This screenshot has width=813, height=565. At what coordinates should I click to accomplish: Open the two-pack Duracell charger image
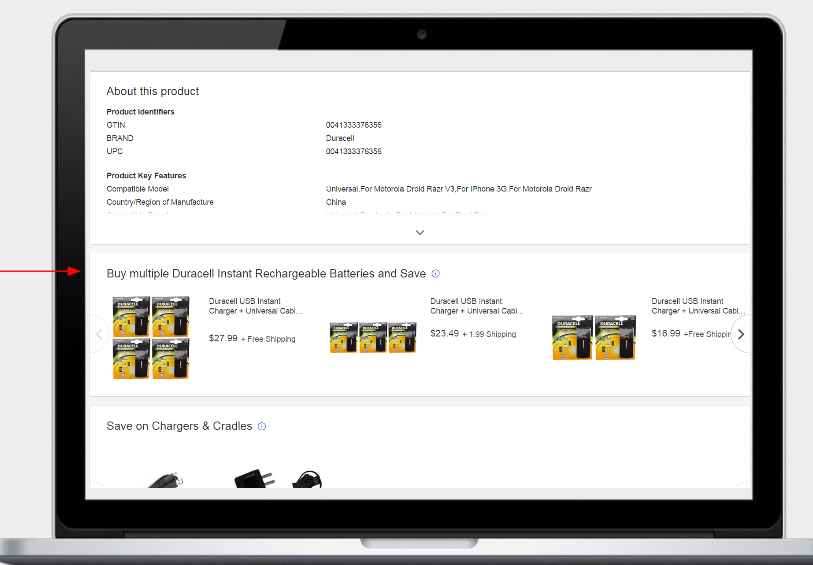593,337
